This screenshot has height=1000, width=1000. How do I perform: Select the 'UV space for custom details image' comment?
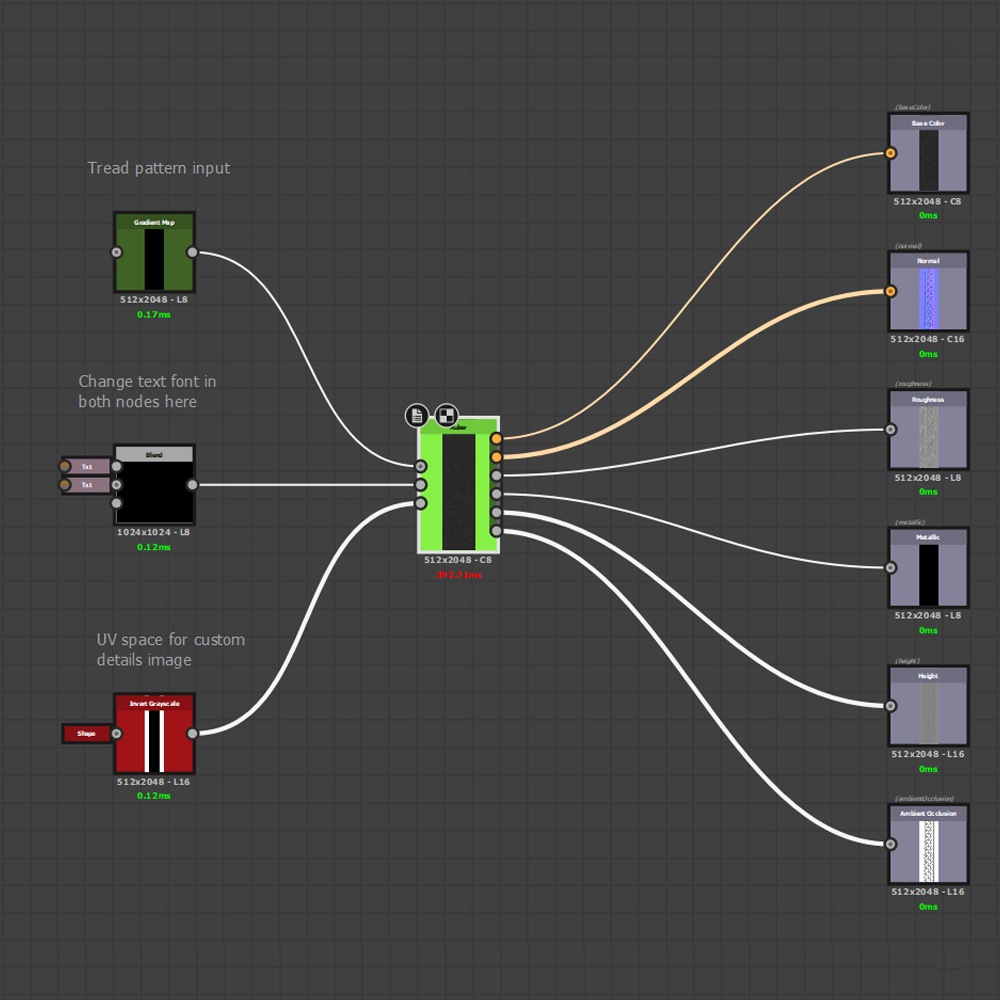[171, 649]
